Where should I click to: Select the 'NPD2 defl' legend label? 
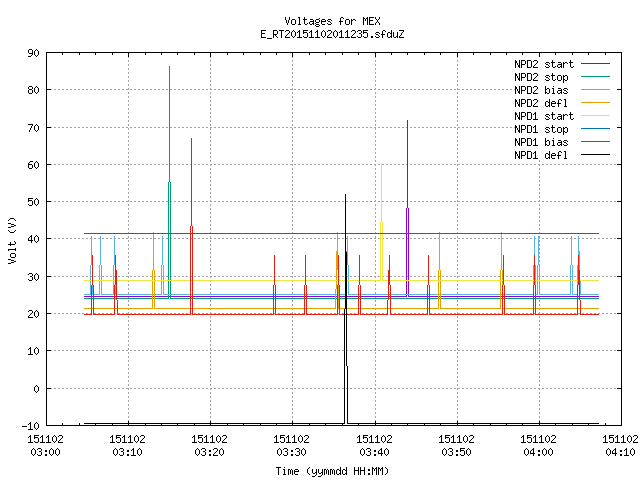[541, 103]
